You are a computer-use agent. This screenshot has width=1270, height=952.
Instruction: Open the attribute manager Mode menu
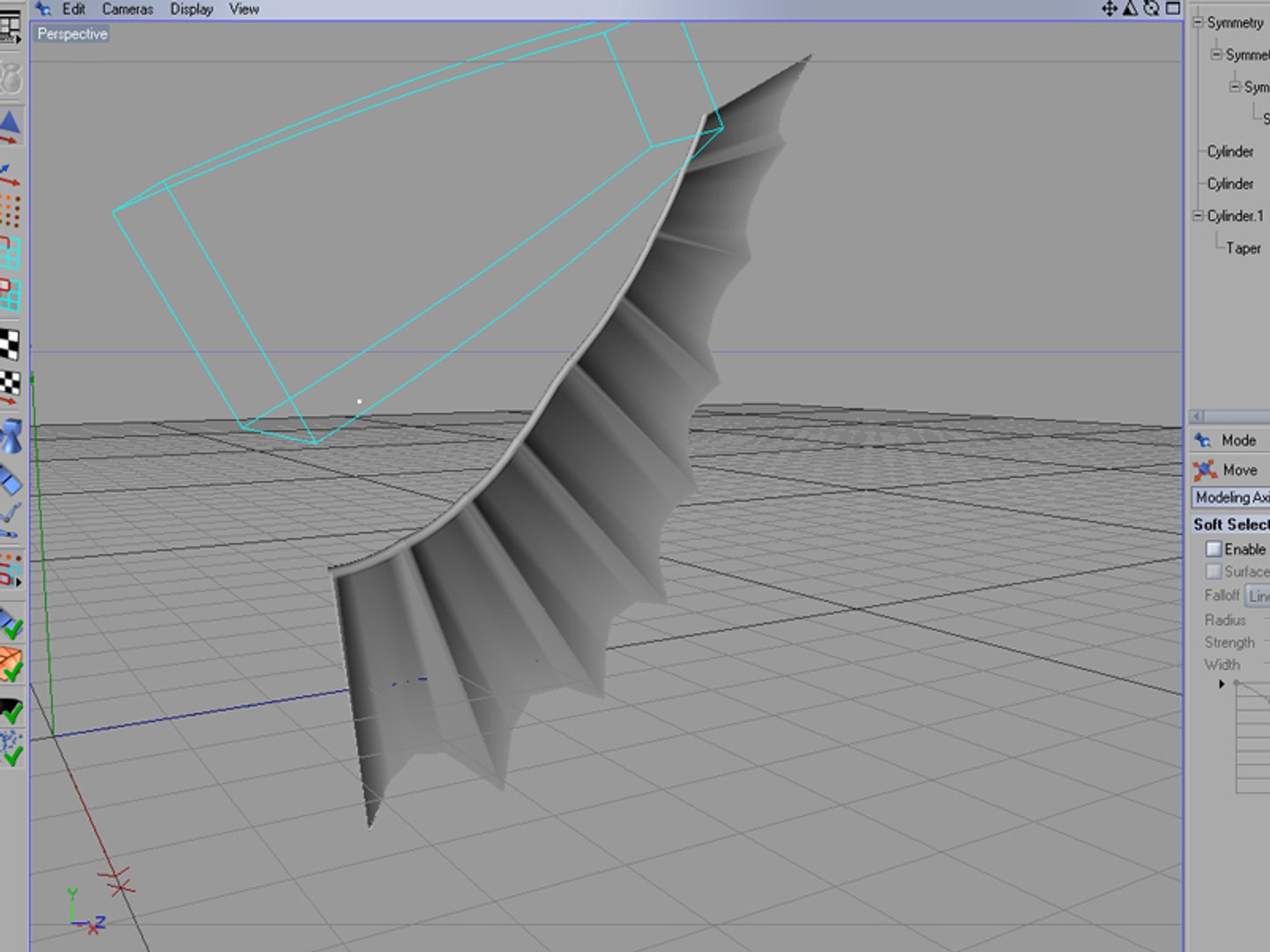coord(1238,440)
